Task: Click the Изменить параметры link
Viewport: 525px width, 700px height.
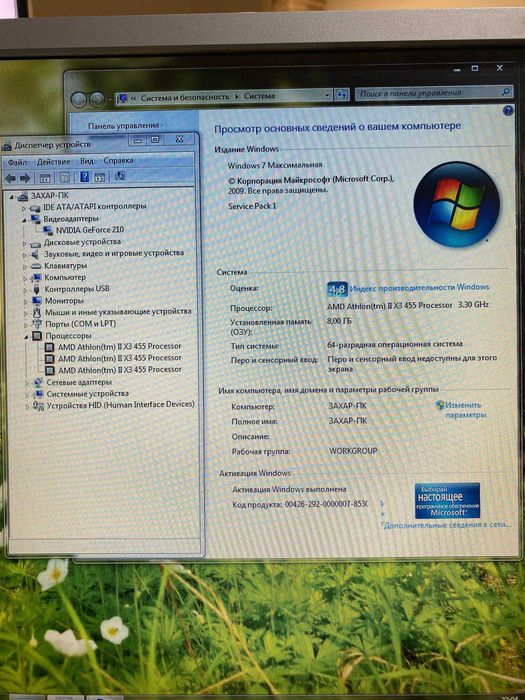Action: point(465,410)
